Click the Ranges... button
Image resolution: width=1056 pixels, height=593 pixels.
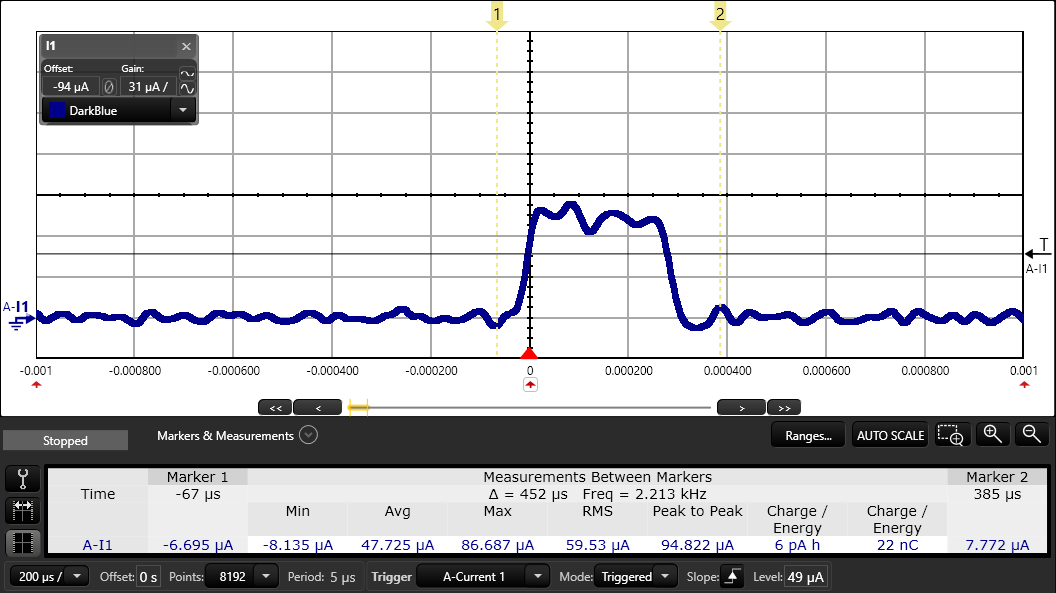808,435
